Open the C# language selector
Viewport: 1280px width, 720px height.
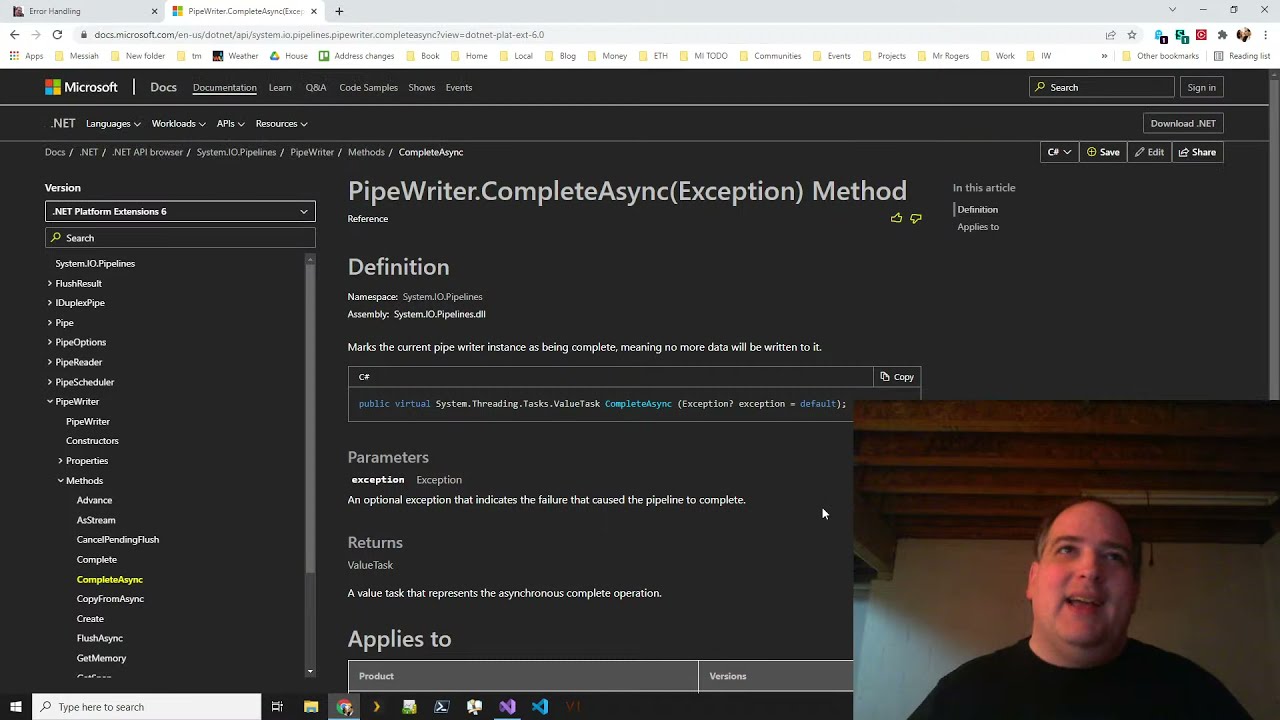point(1059,152)
